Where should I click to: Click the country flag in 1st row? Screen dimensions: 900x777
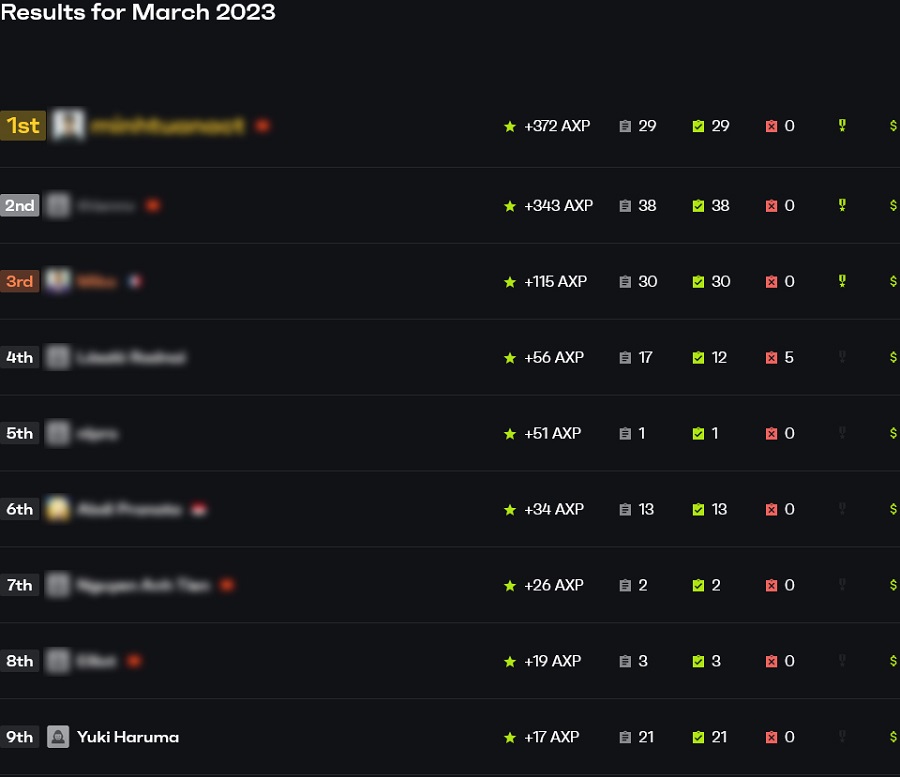point(262,126)
